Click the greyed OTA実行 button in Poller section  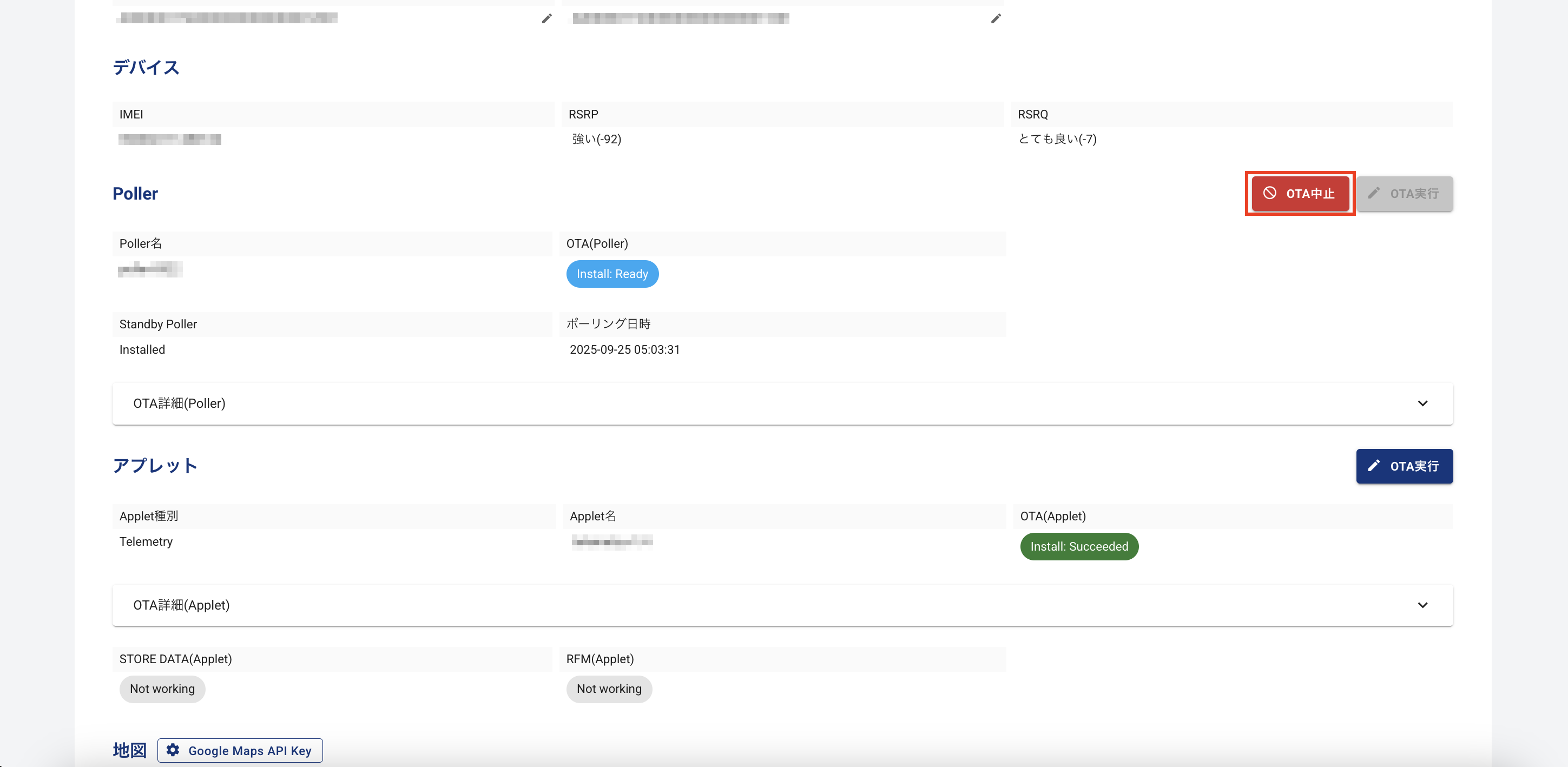[1404, 194]
